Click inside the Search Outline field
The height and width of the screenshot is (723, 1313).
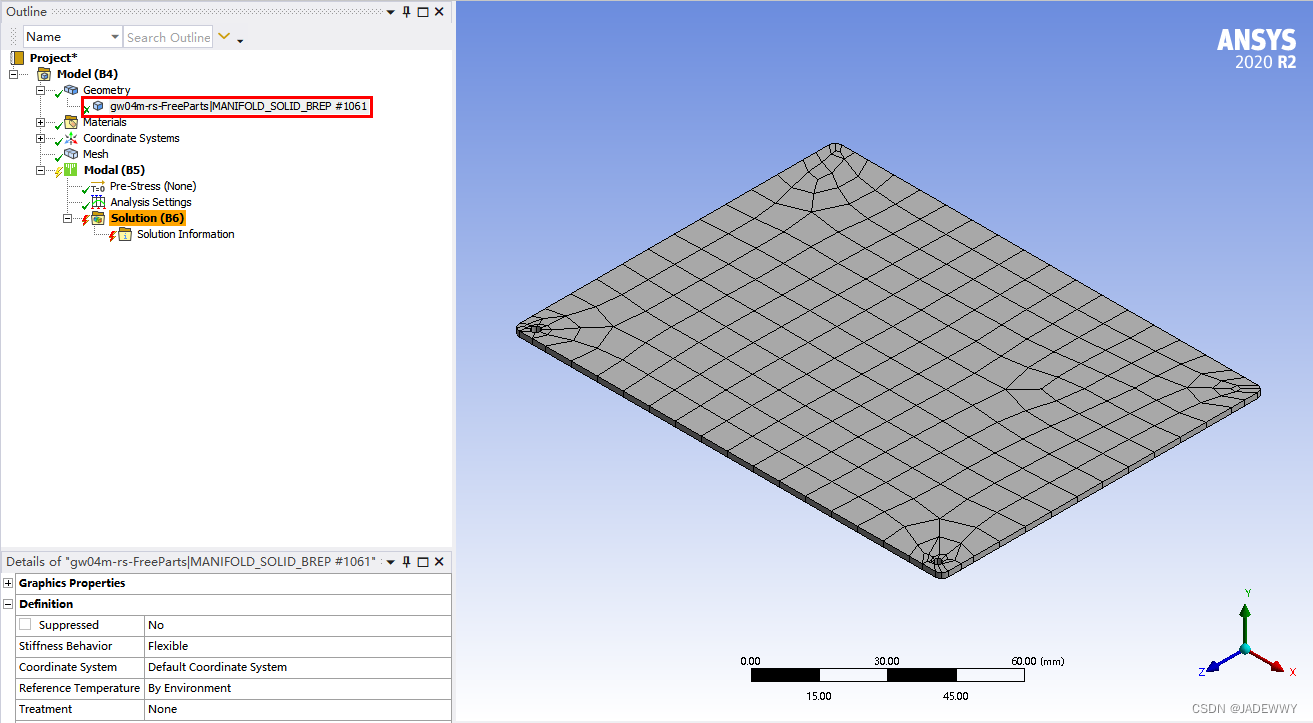(x=168, y=37)
